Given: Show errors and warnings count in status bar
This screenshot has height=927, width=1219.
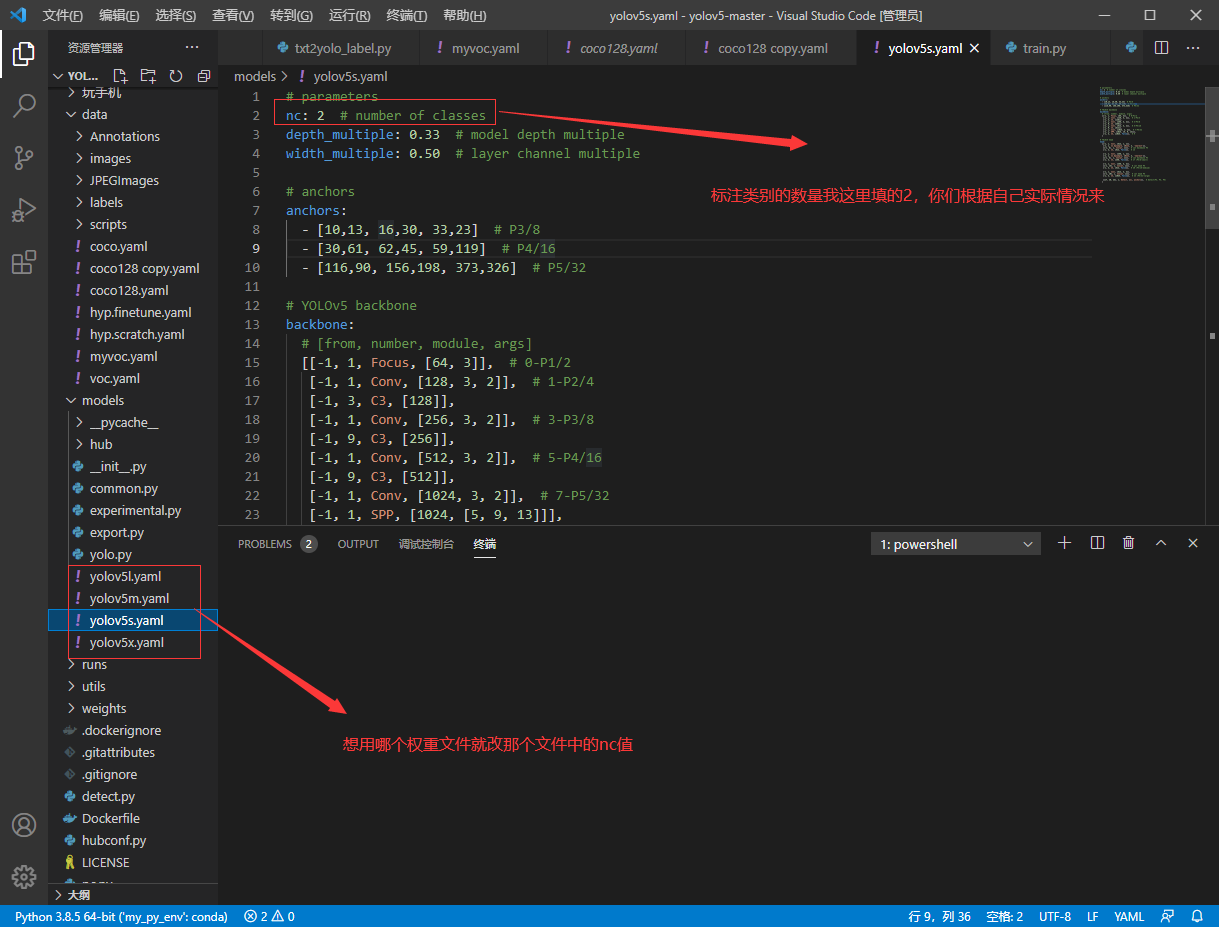Looking at the screenshot, I should (x=269, y=916).
